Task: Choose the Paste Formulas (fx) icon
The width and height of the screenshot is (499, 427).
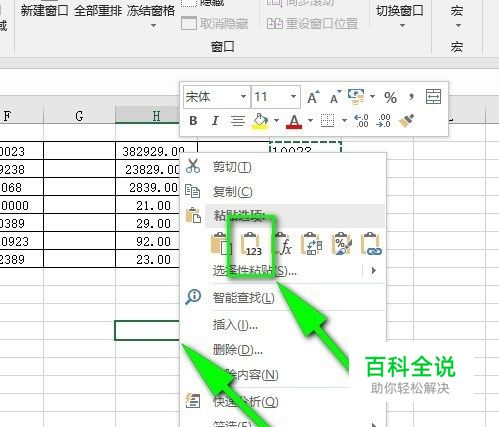Action: (x=282, y=245)
